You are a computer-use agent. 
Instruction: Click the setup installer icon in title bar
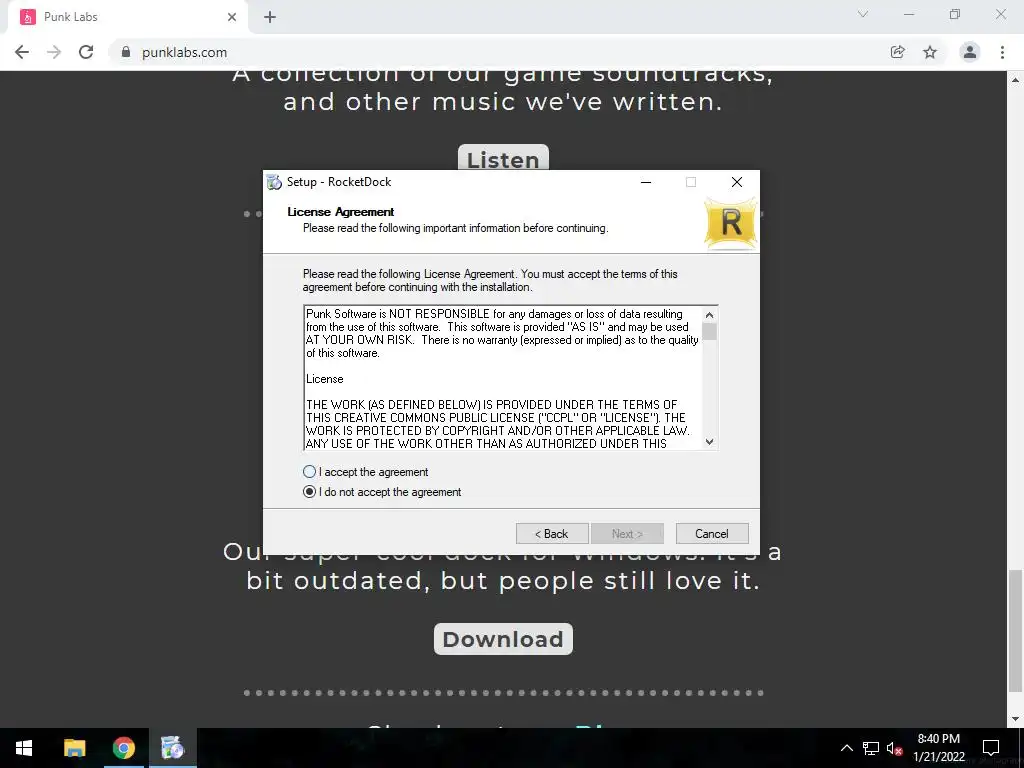coord(274,182)
